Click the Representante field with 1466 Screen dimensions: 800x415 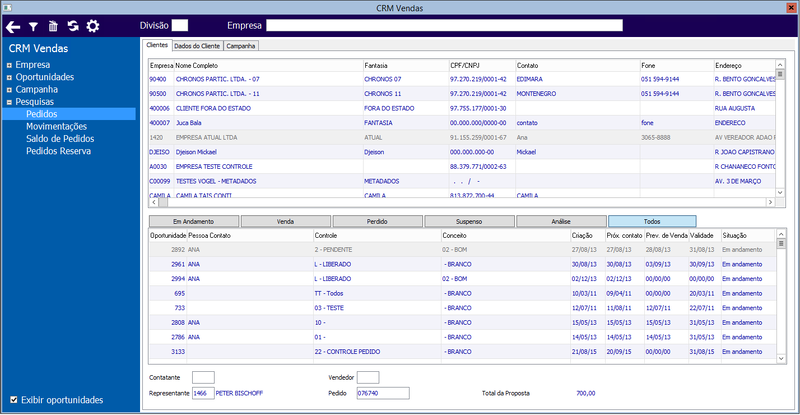tap(203, 393)
